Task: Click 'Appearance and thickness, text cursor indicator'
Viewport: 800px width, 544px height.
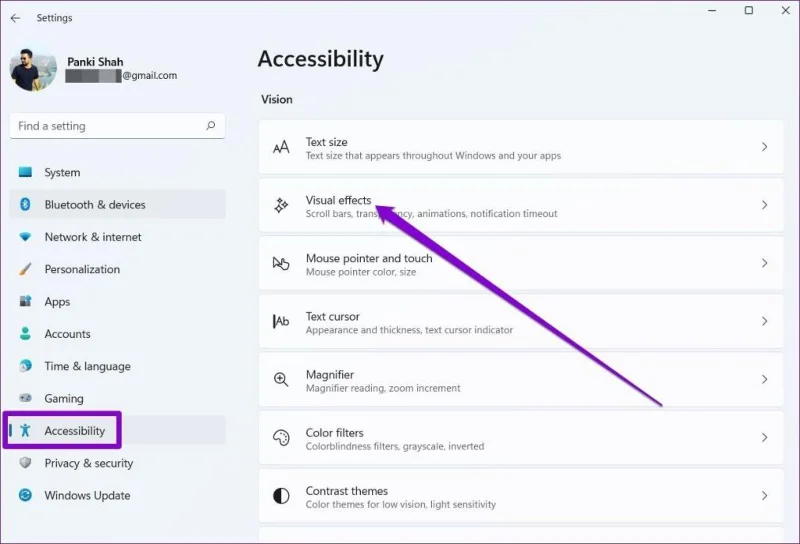Action: [x=409, y=330]
